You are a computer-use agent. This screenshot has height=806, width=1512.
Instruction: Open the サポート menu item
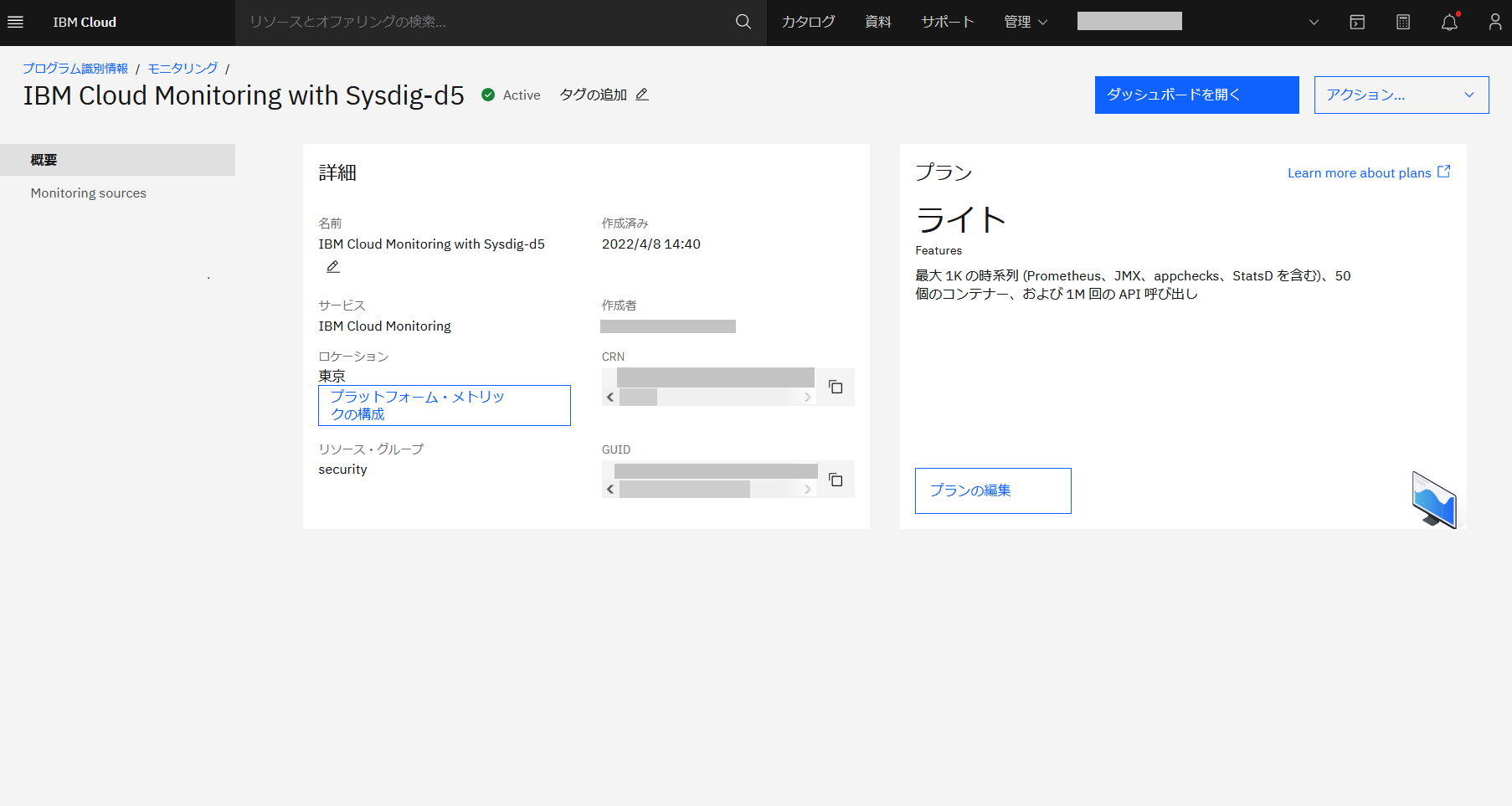[948, 23]
